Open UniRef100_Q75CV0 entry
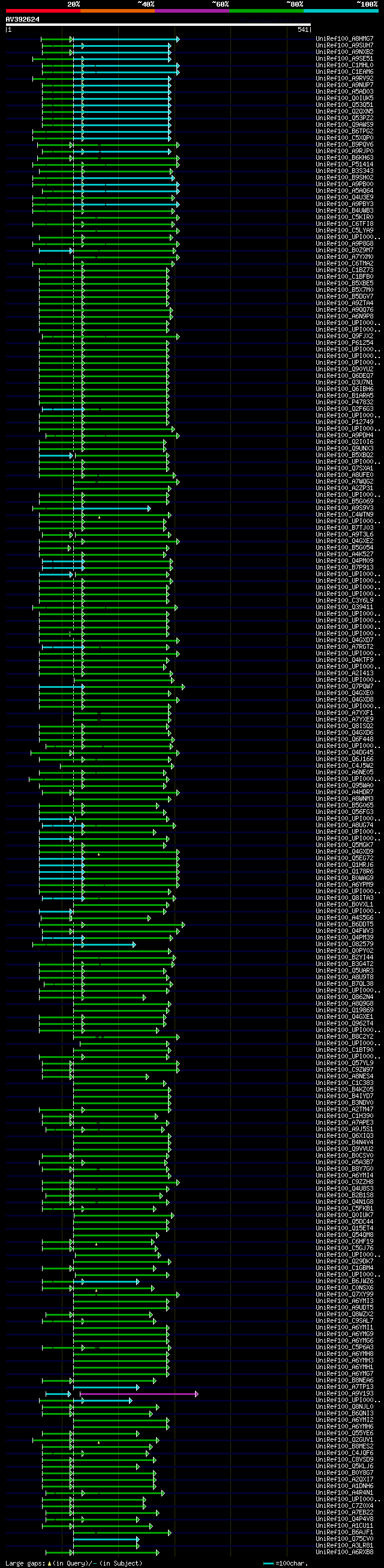Image resolution: width=384 pixels, height=1568 pixels. pyautogui.click(x=344, y=1539)
